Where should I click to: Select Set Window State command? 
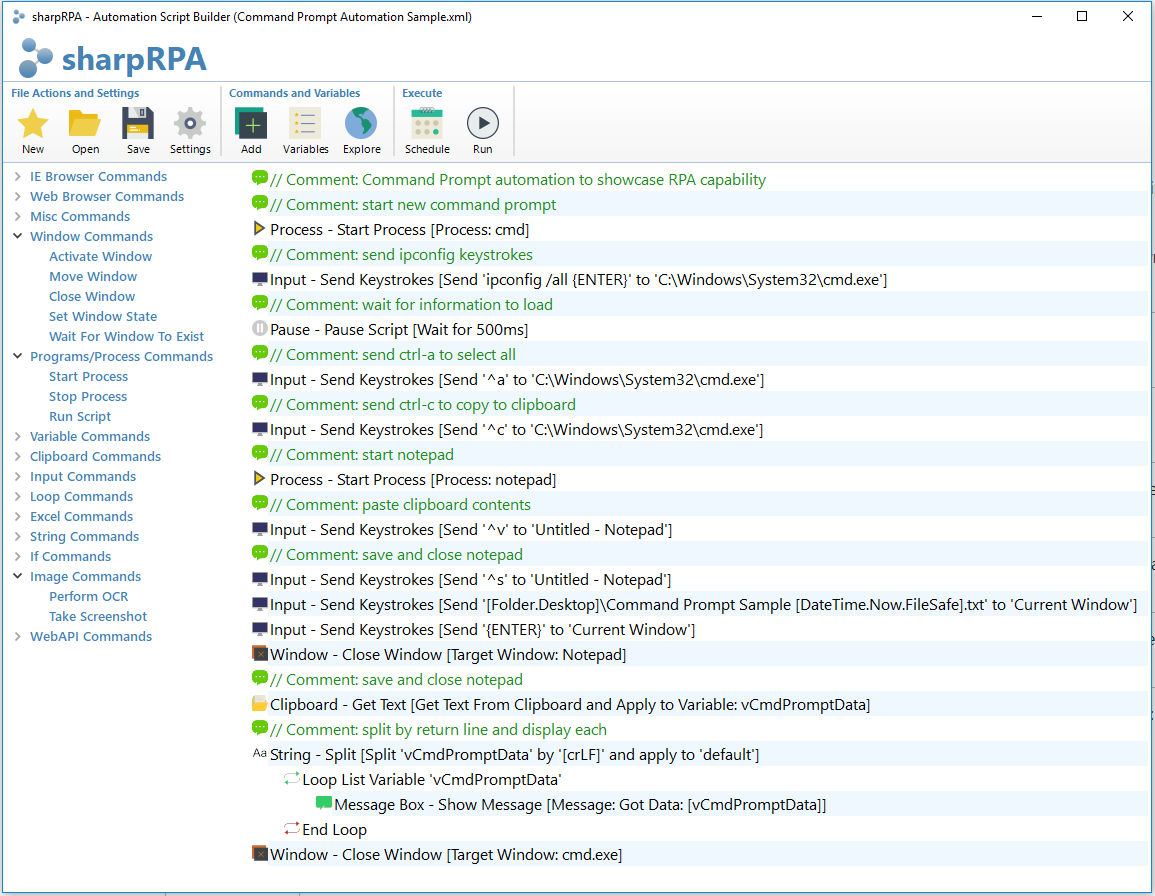[x=103, y=316]
